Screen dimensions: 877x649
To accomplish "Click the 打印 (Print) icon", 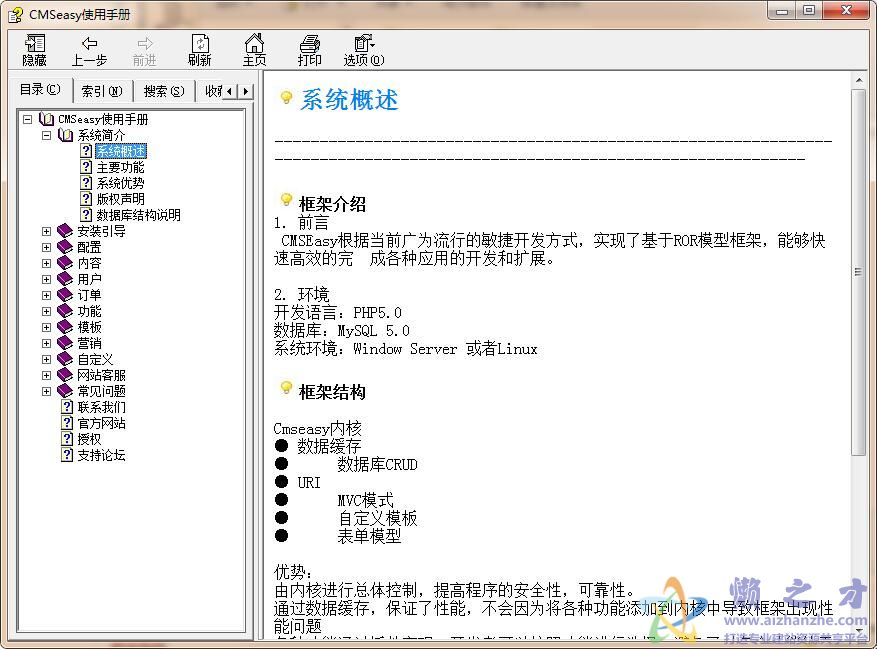I will pyautogui.click(x=309, y=50).
